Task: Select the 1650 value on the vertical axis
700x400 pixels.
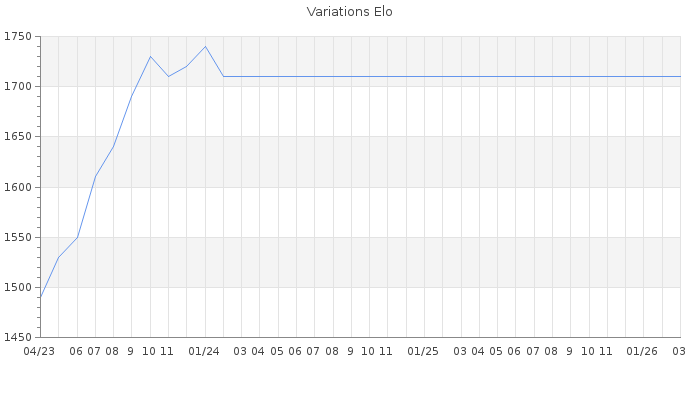Action: click(x=18, y=137)
